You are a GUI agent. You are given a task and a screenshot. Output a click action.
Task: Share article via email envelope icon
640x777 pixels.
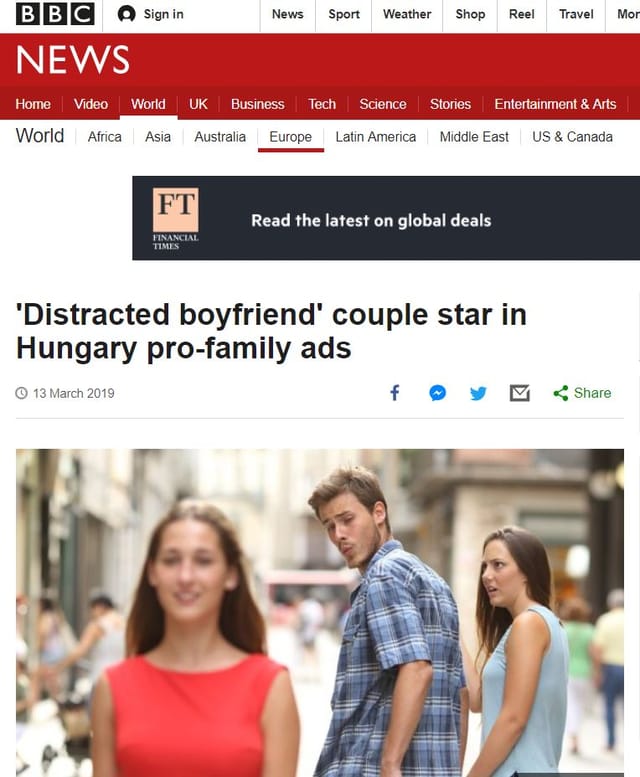(x=520, y=393)
